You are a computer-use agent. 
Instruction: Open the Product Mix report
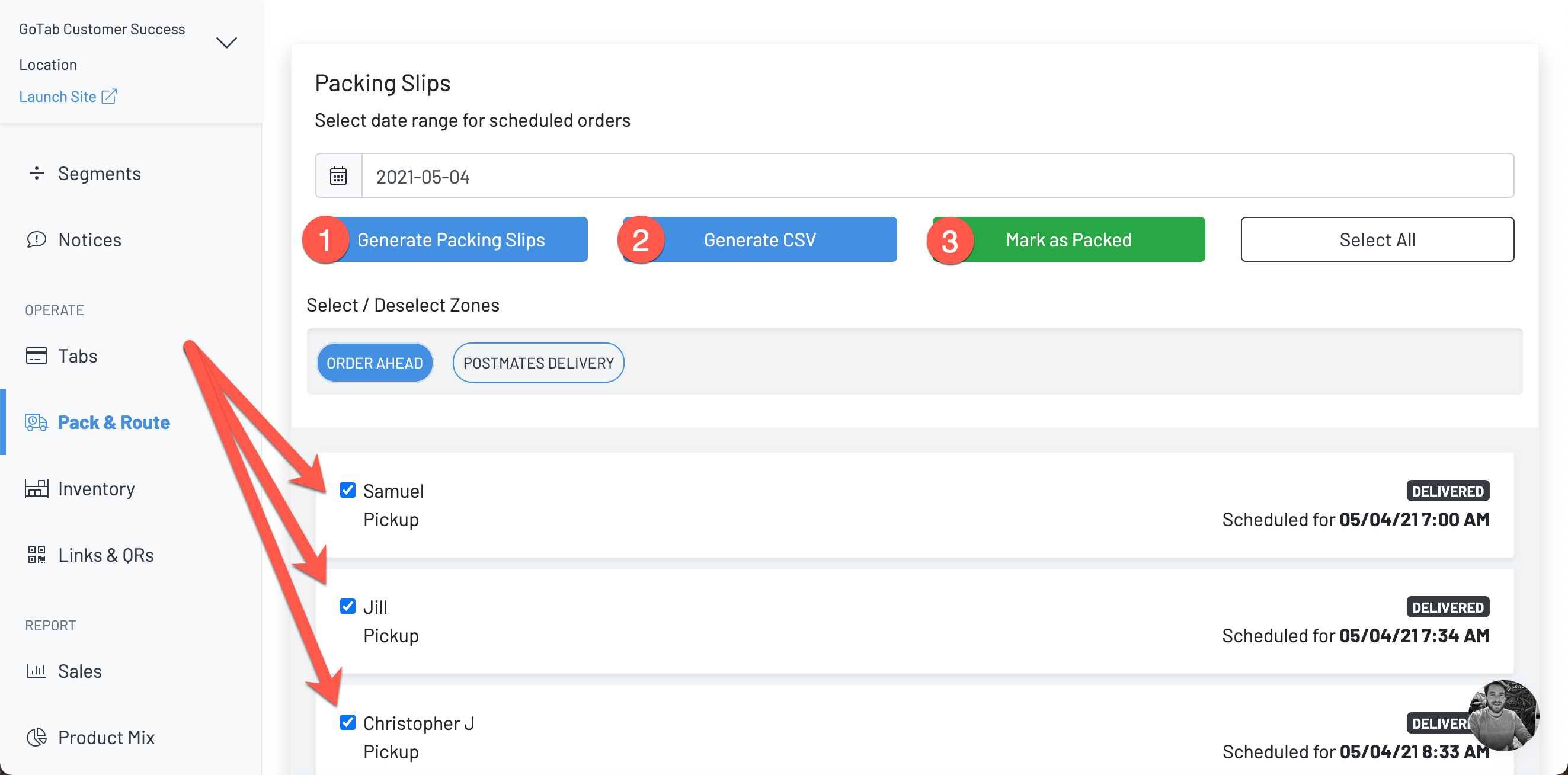[x=106, y=737]
